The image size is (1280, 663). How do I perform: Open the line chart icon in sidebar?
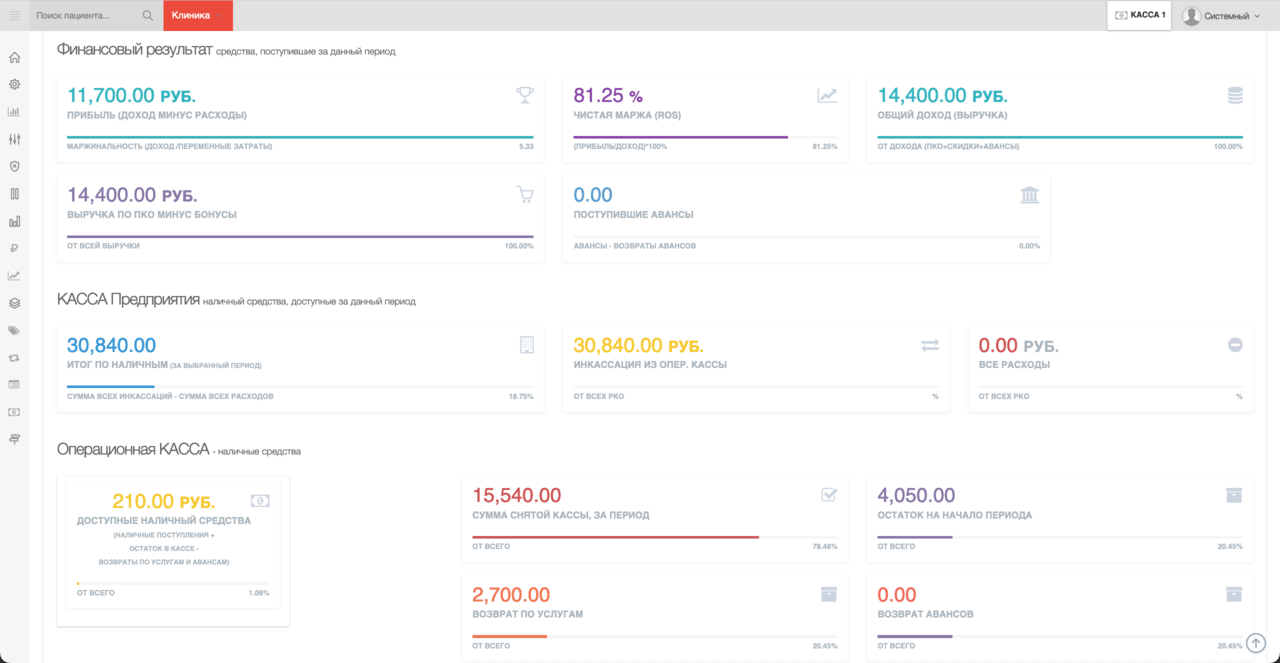[14, 275]
